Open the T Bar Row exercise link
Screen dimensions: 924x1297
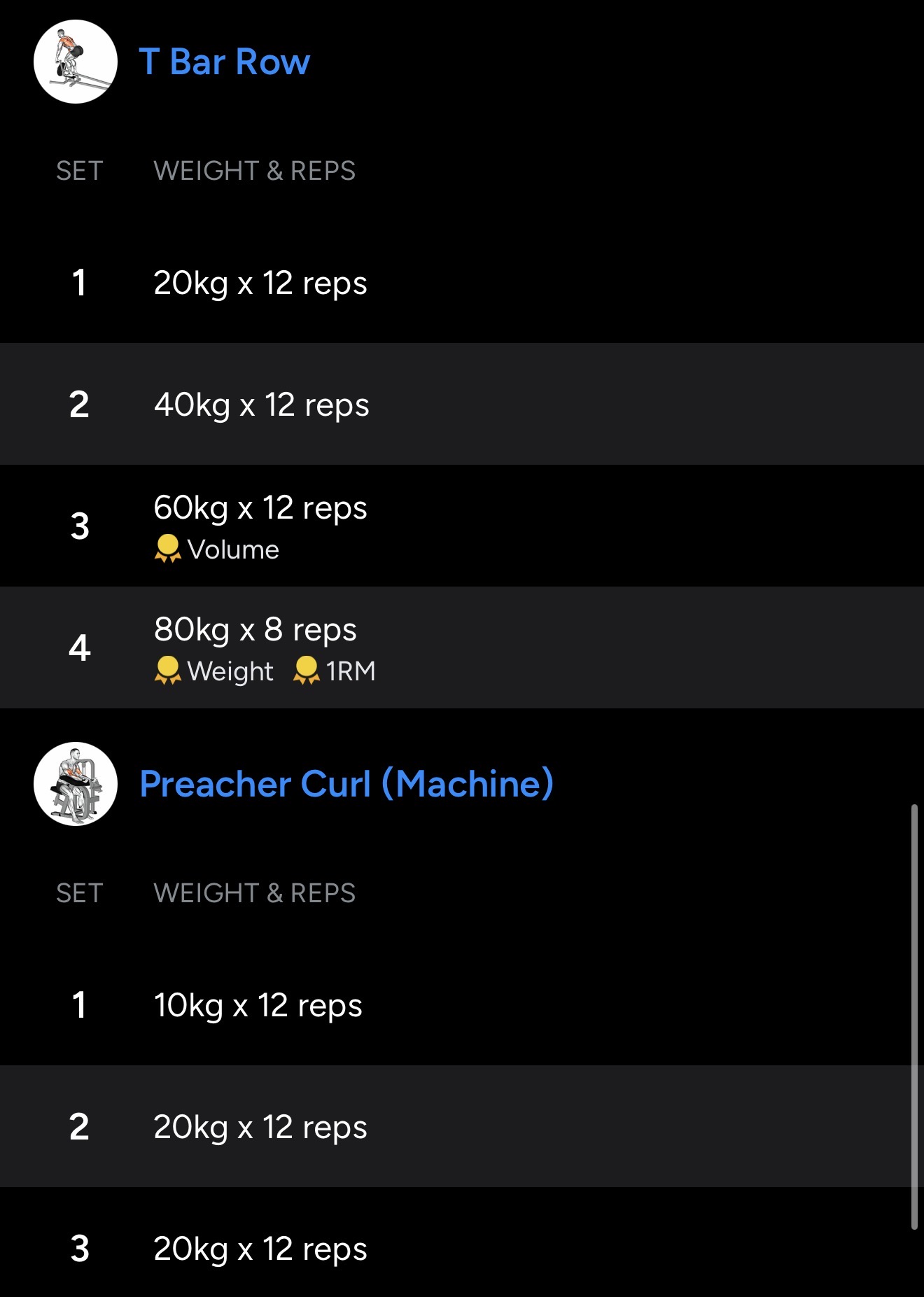click(224, 62)
